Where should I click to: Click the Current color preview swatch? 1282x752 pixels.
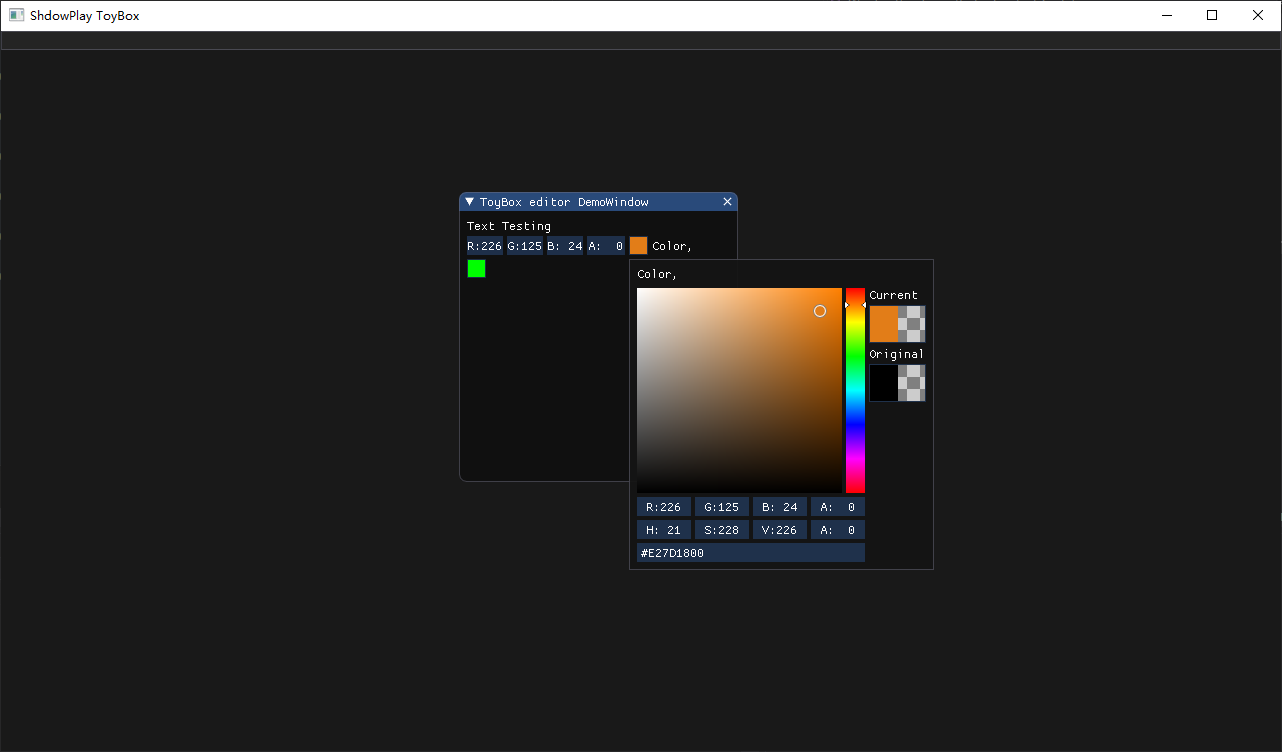coord(897,324)
